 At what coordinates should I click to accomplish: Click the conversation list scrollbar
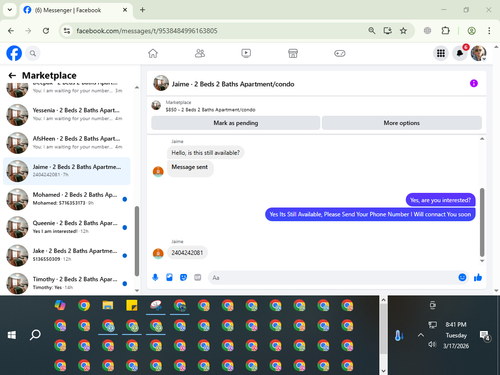click(x=137, y=241)
